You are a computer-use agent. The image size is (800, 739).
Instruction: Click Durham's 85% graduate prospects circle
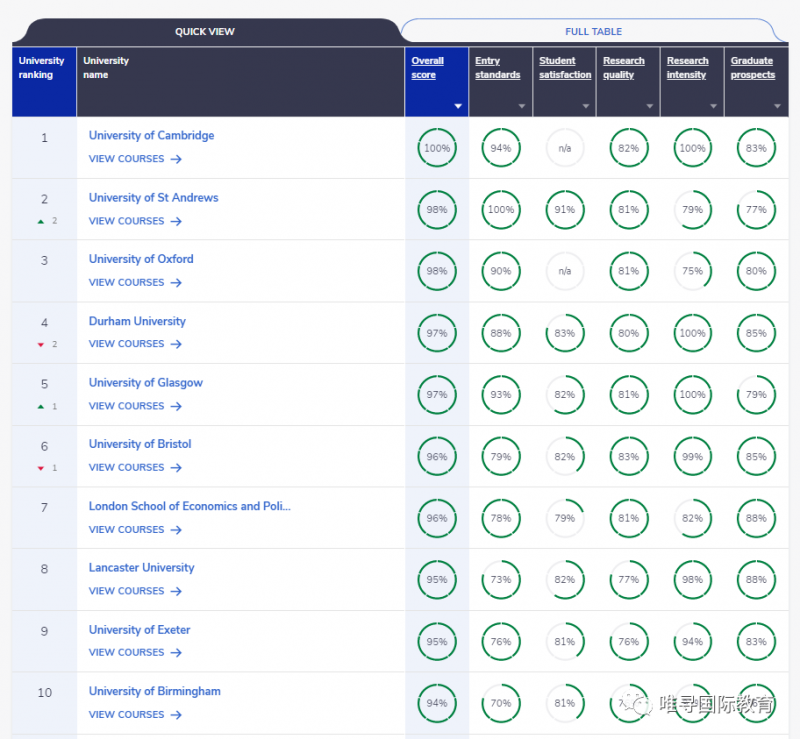click(x=756, y=333)
